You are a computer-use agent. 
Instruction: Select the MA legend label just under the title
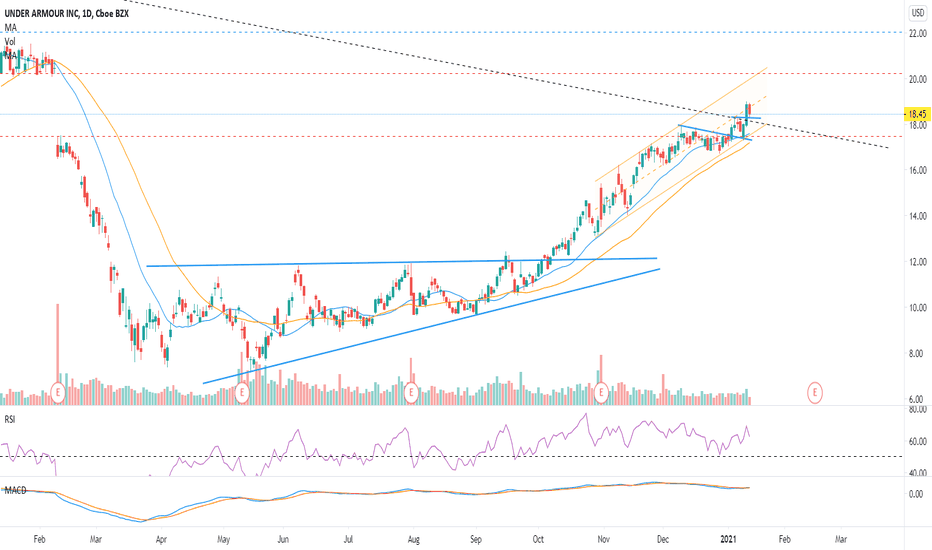pyautogui.click(x=11, y=27)
